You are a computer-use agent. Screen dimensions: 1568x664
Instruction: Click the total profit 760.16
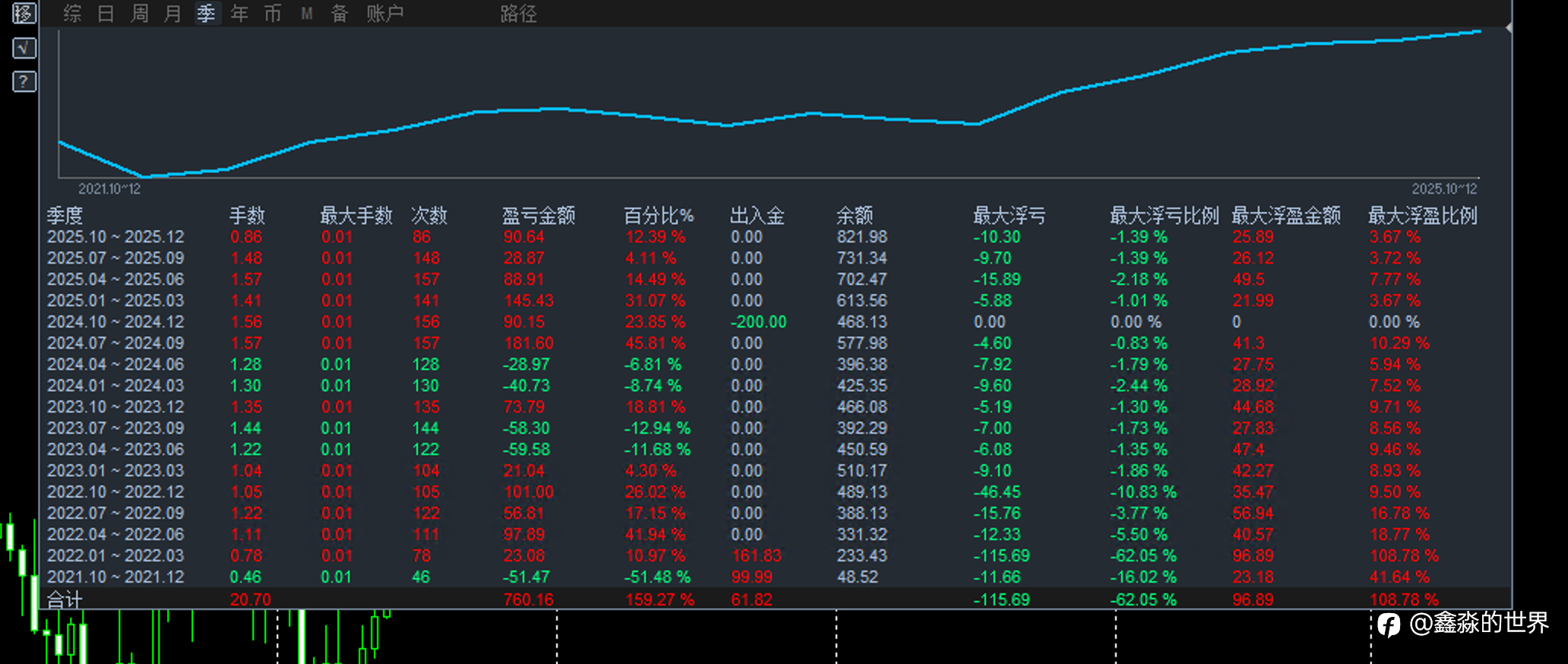(529, 599)
